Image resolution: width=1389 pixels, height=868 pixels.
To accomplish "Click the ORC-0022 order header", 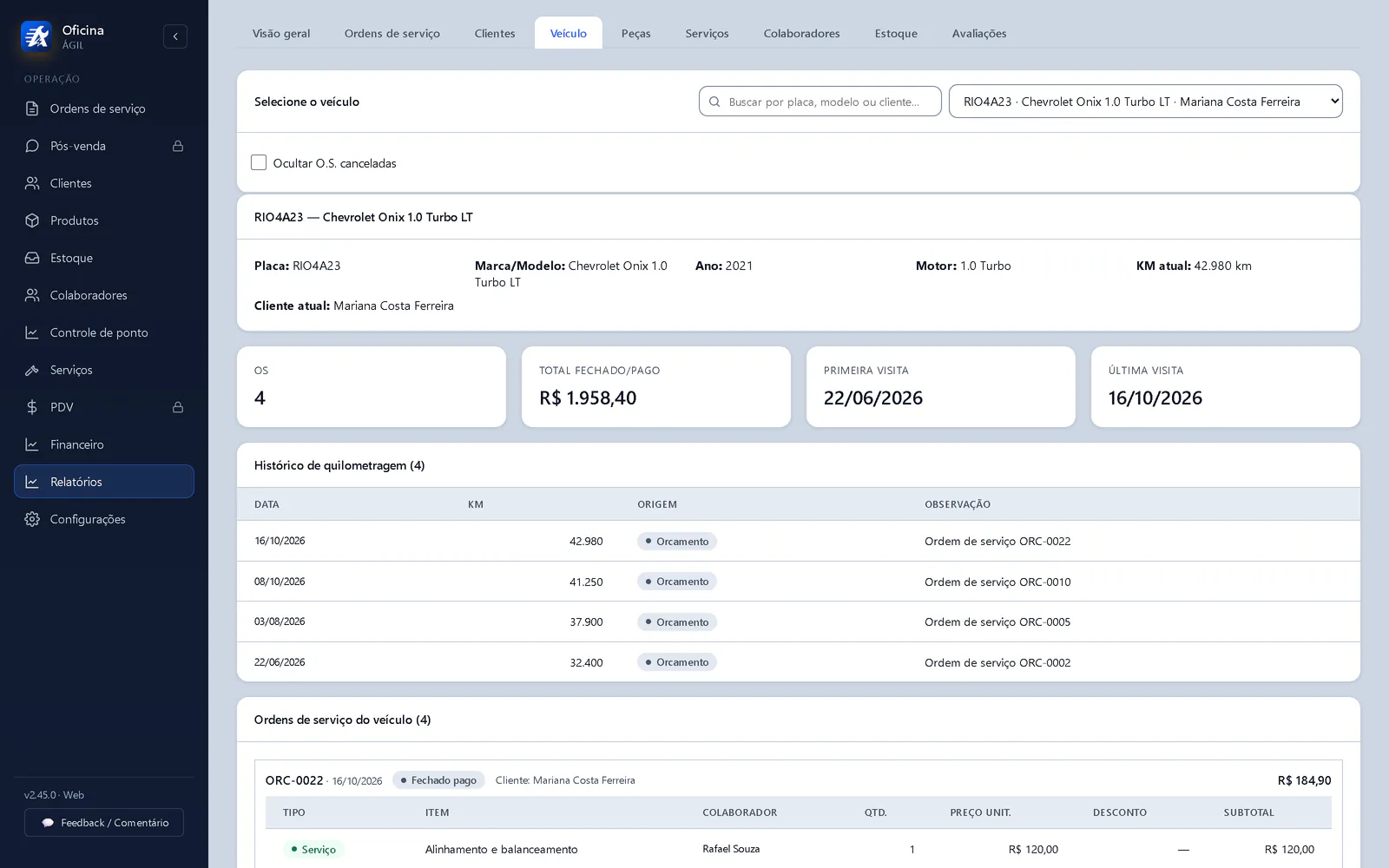I will pos(799,780).
